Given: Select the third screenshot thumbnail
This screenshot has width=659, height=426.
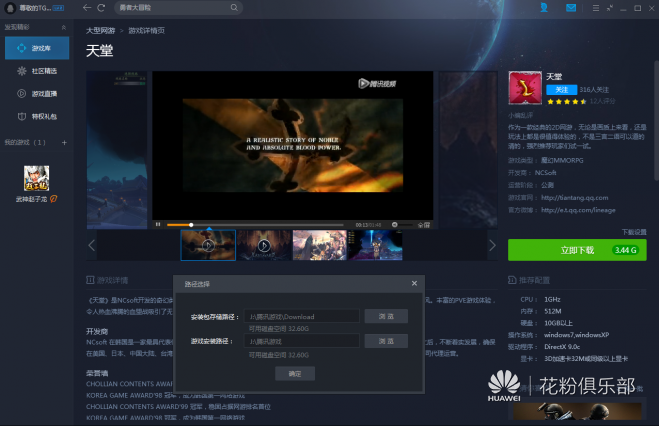Looking at the screenshot, I should [319, 245].
